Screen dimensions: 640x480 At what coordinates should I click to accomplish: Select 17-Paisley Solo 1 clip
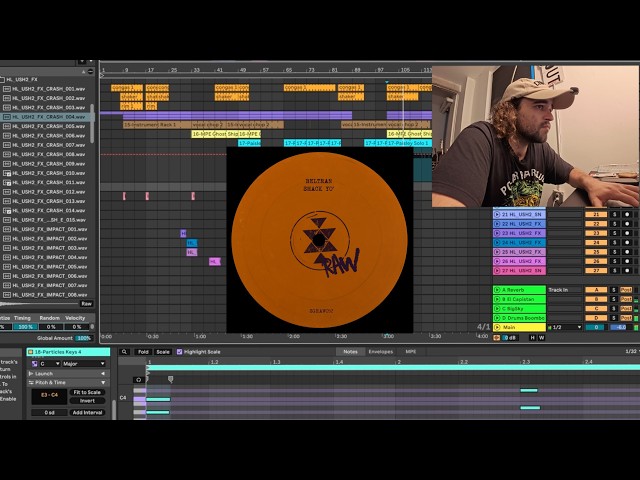pos(409,143)
